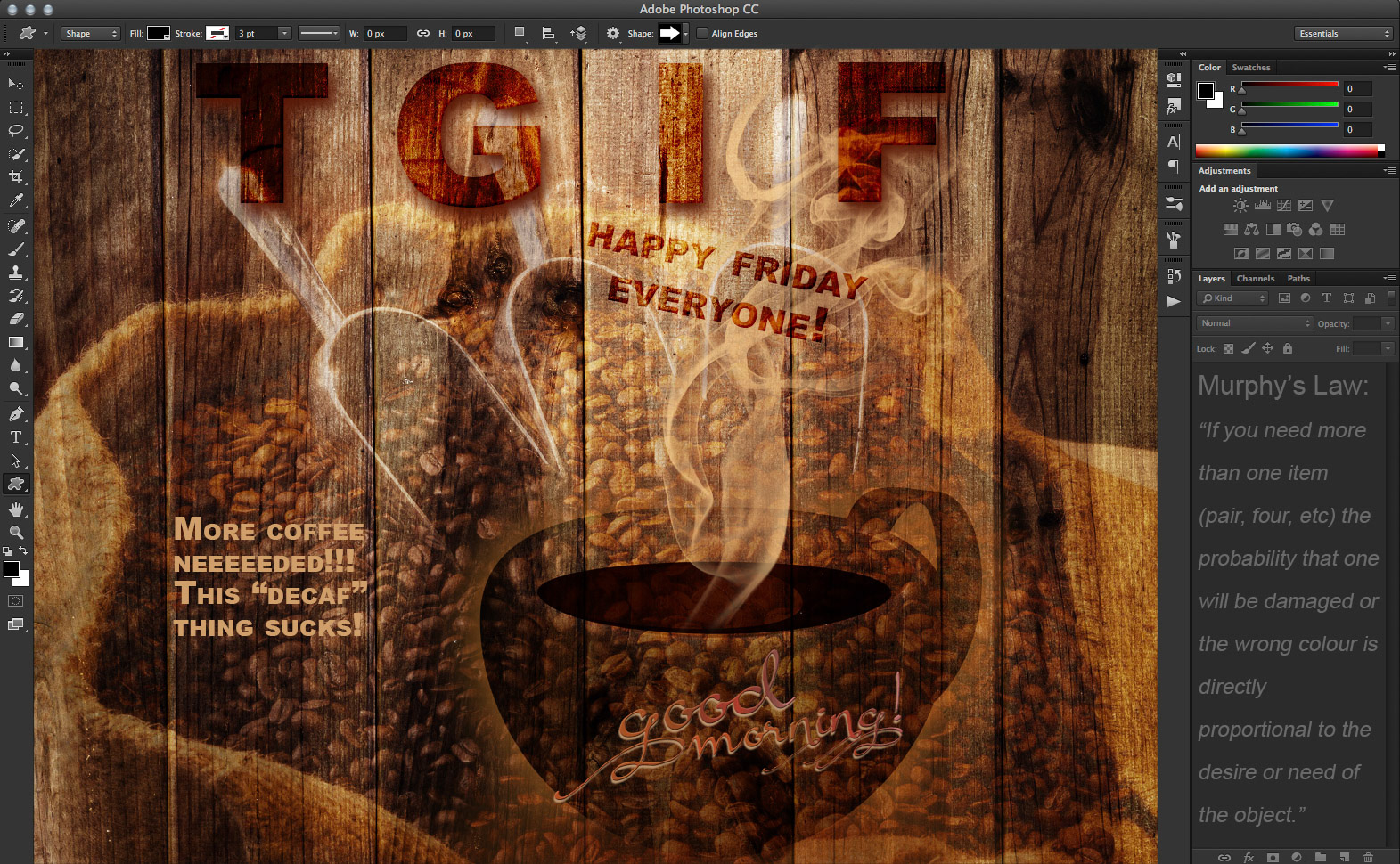Select the Pen tool
Screen dimensions: 1400x864
[16, 414]
